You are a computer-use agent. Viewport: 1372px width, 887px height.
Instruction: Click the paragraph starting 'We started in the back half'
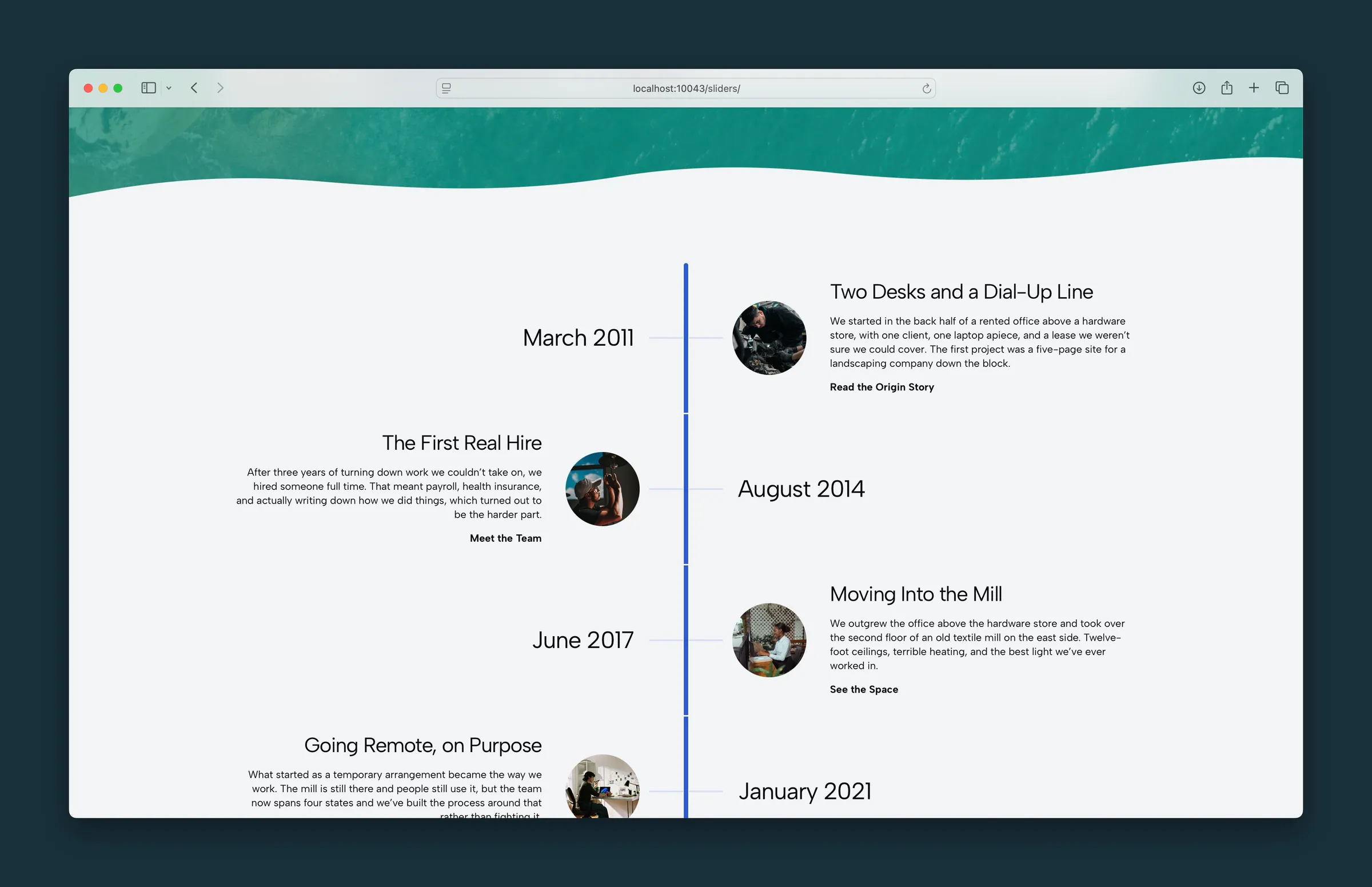pyautogui.click(x=980, y=342)
